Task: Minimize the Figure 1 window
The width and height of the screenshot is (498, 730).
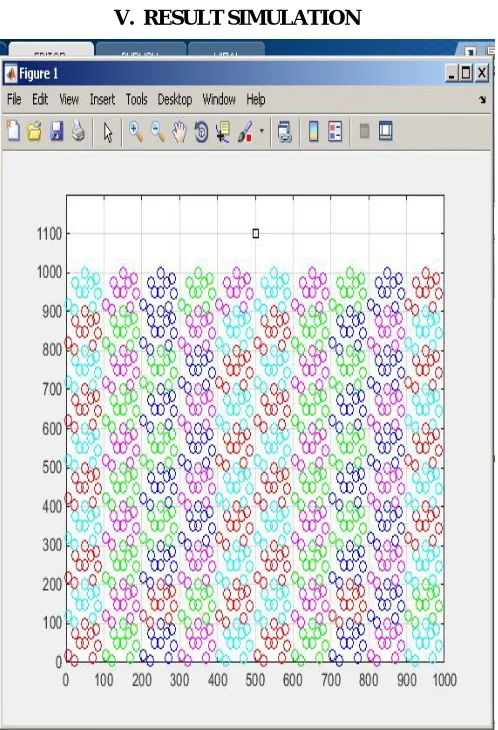Action: pyautogui.click(x=451, y=73)
